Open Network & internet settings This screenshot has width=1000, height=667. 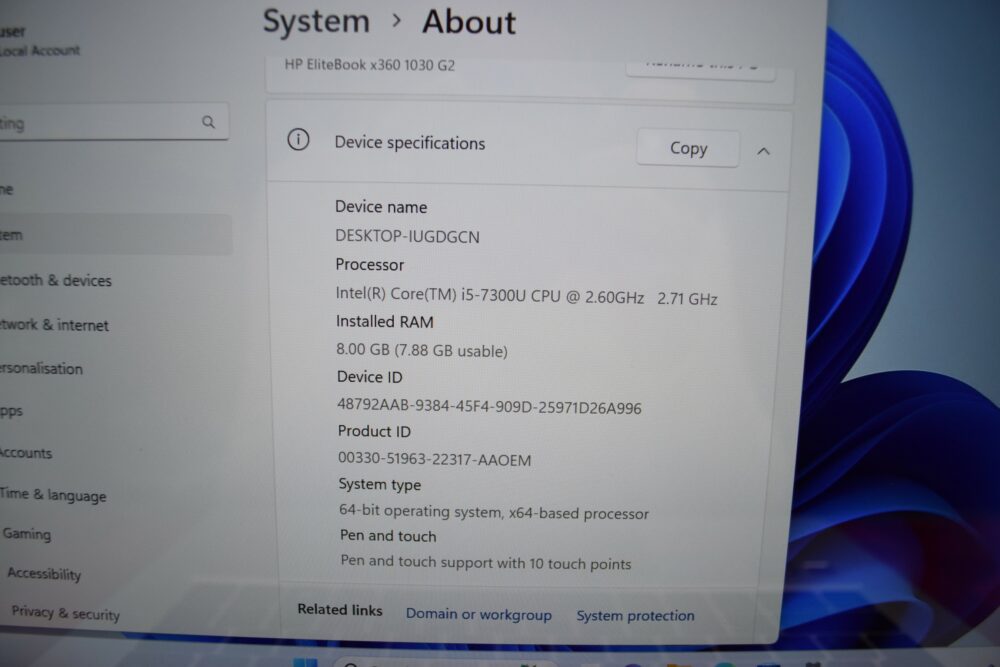(54, 325)
